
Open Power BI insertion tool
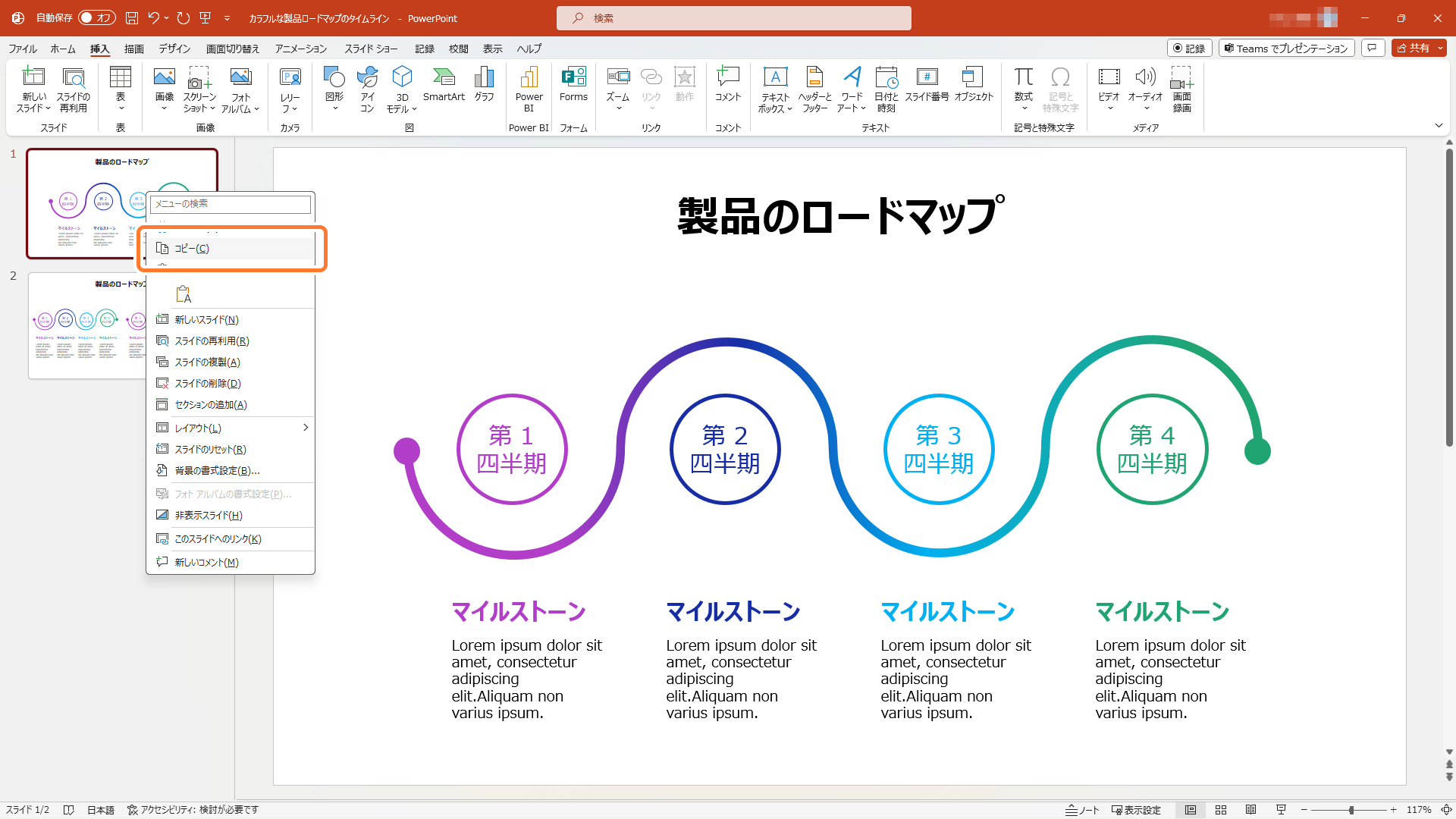pos(529,86)
